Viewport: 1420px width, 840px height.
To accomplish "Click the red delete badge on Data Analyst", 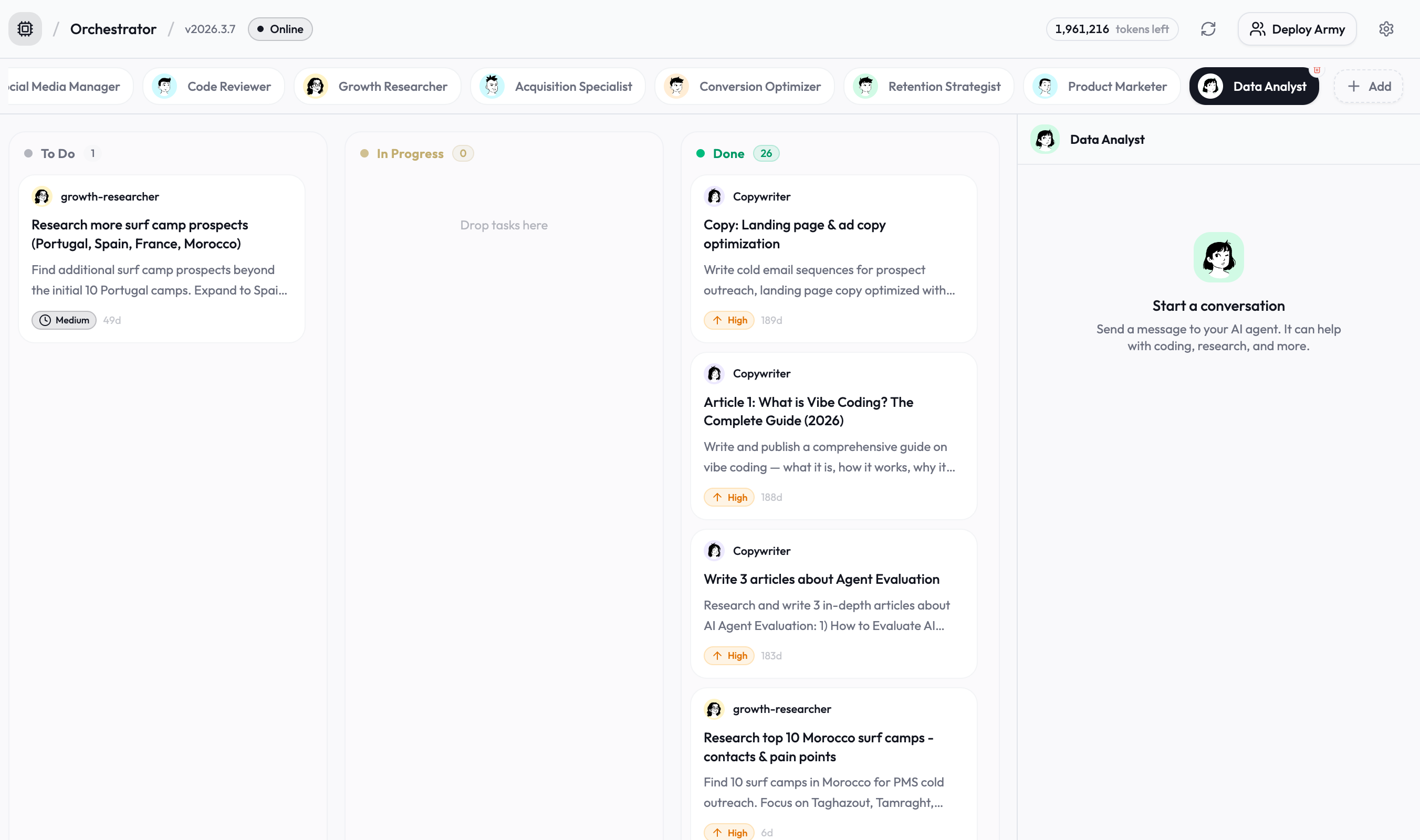I will pyautogui.click(x=1317, y=70).
